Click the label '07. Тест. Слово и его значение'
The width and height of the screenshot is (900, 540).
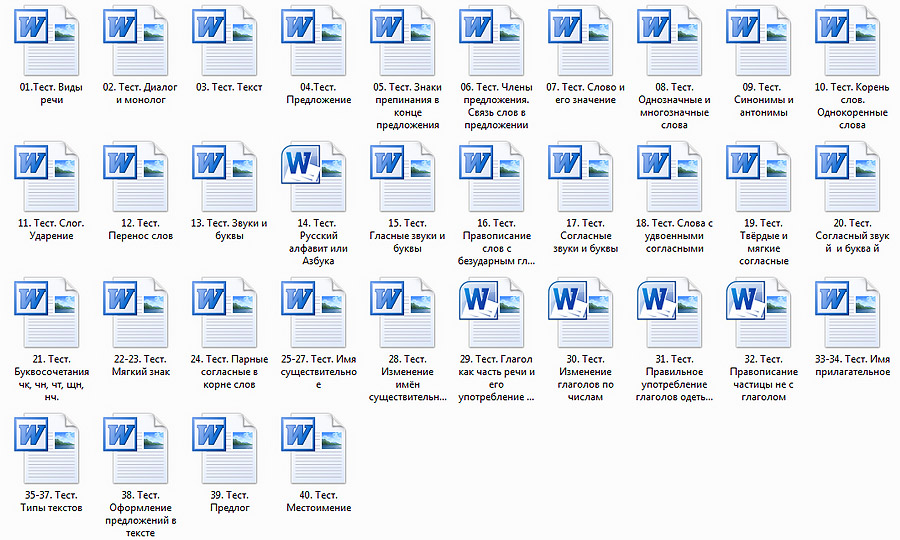coord(585,94)
